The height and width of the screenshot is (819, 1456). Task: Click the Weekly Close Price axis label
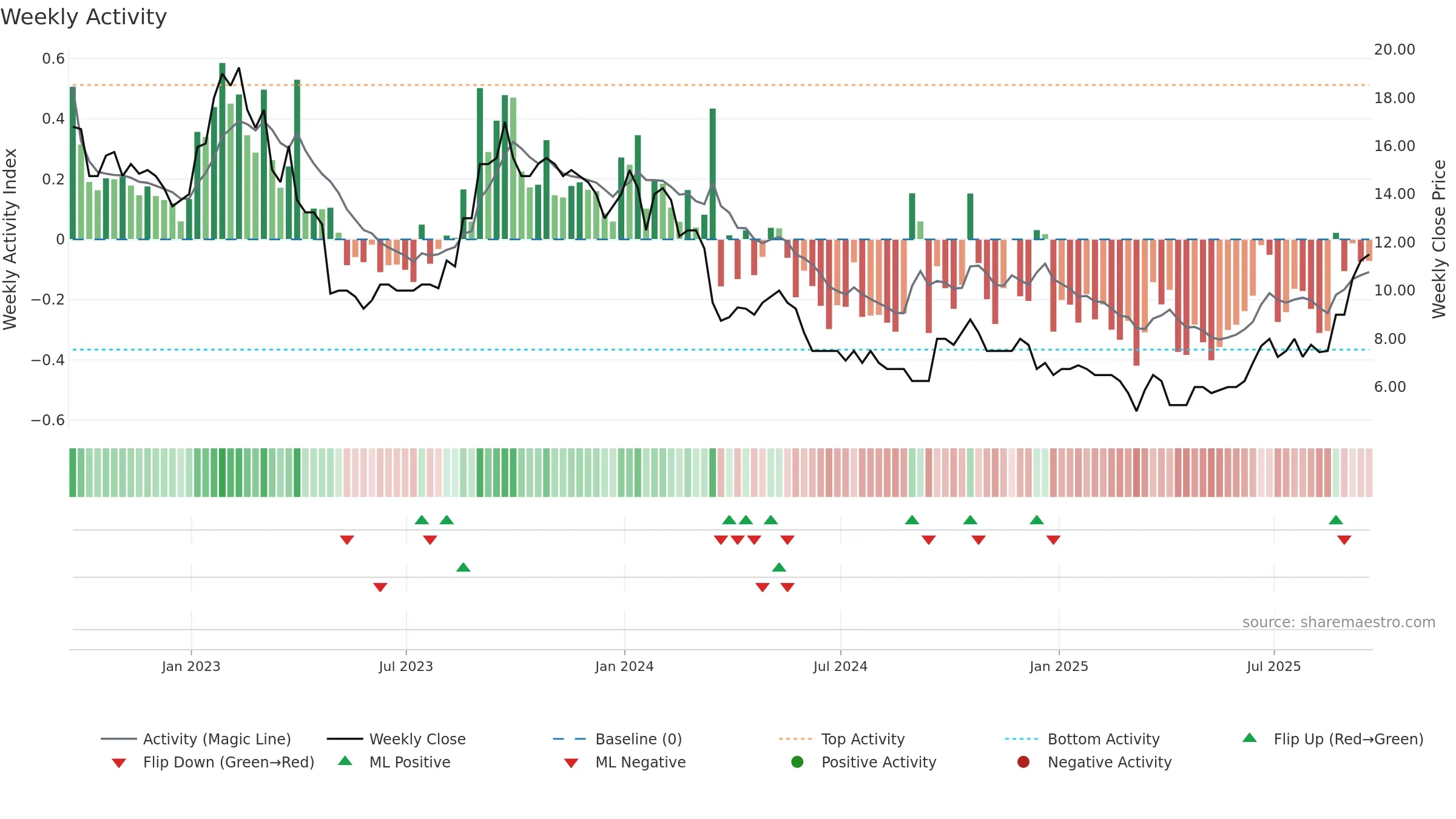[1439, 239]
